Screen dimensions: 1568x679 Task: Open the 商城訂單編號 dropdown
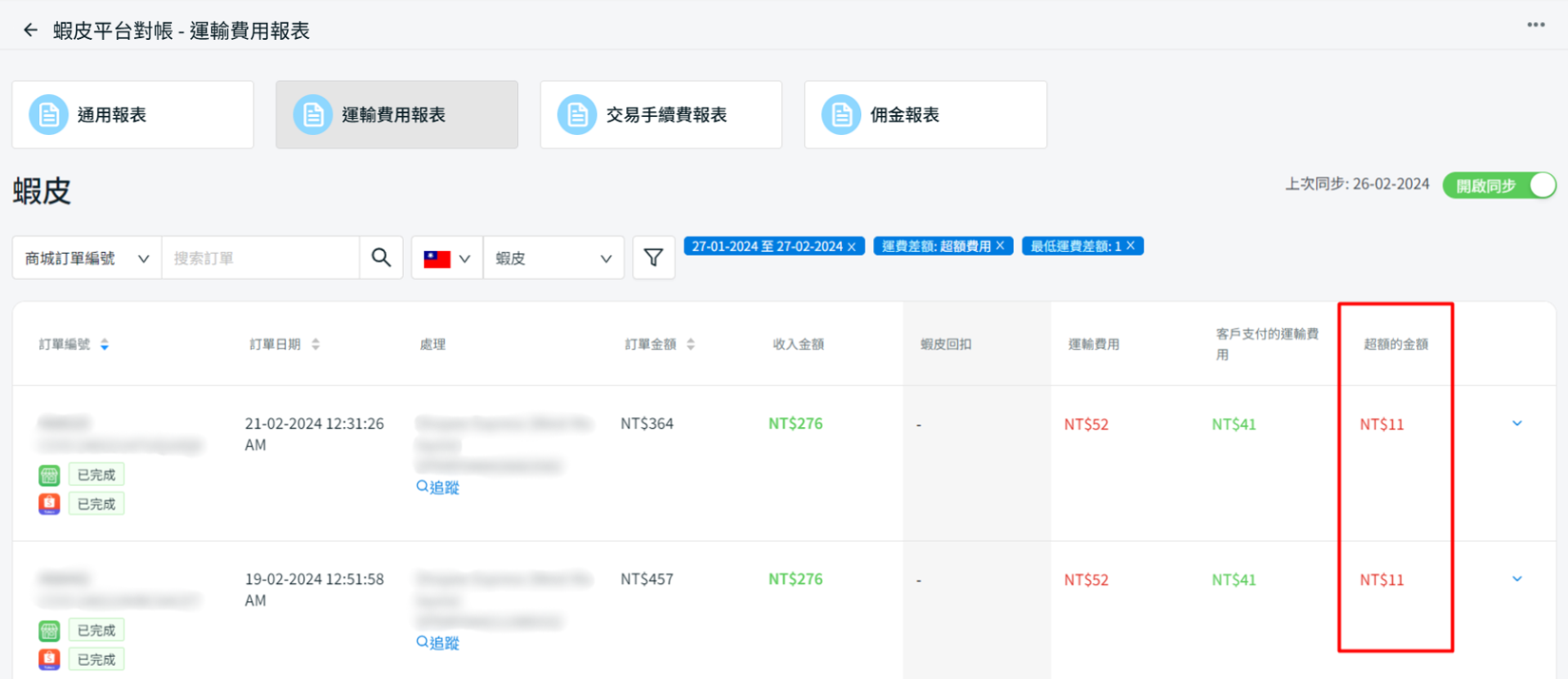[86, 258]
